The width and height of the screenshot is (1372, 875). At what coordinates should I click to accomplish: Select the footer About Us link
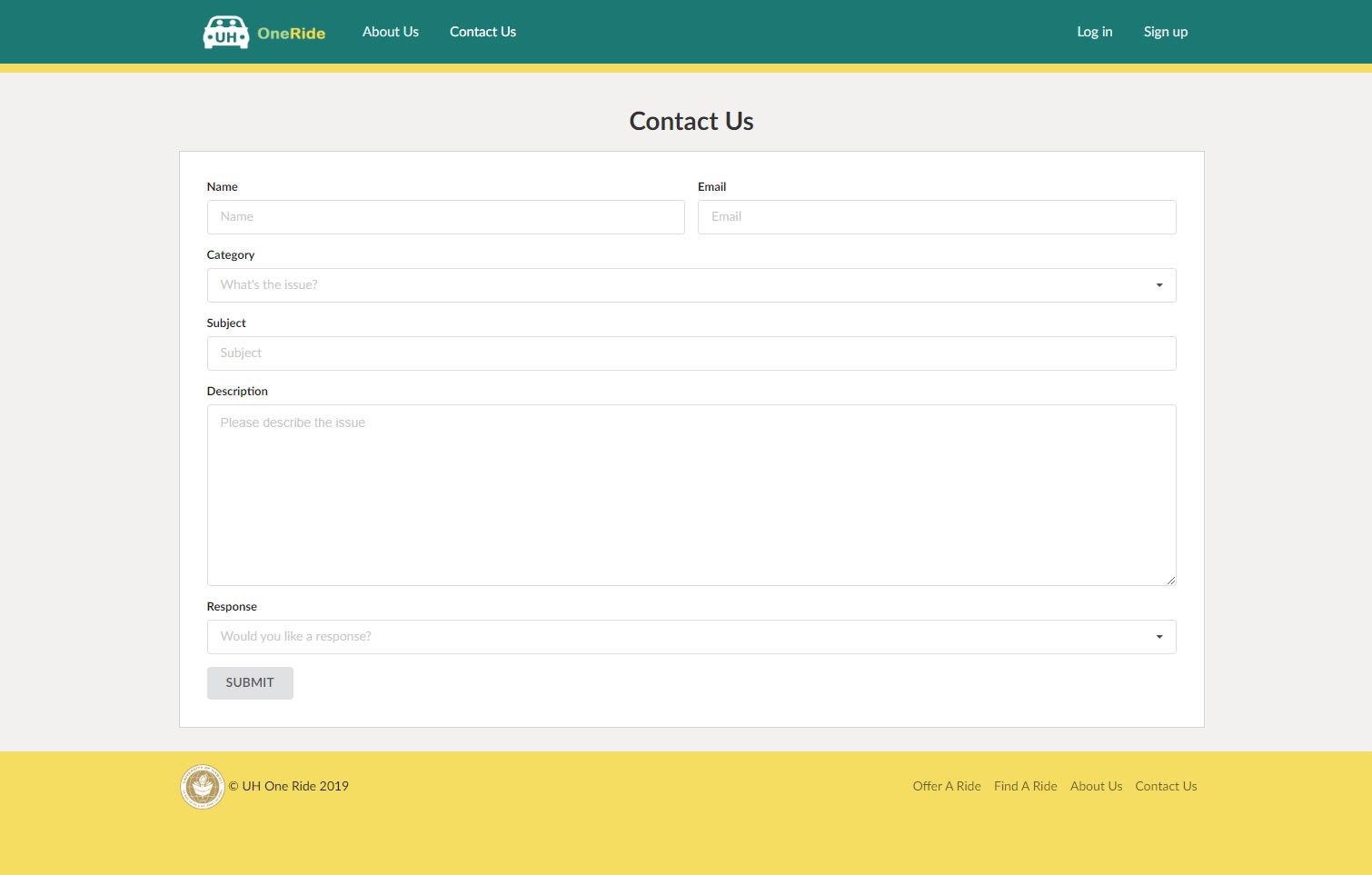point(1096,787)
